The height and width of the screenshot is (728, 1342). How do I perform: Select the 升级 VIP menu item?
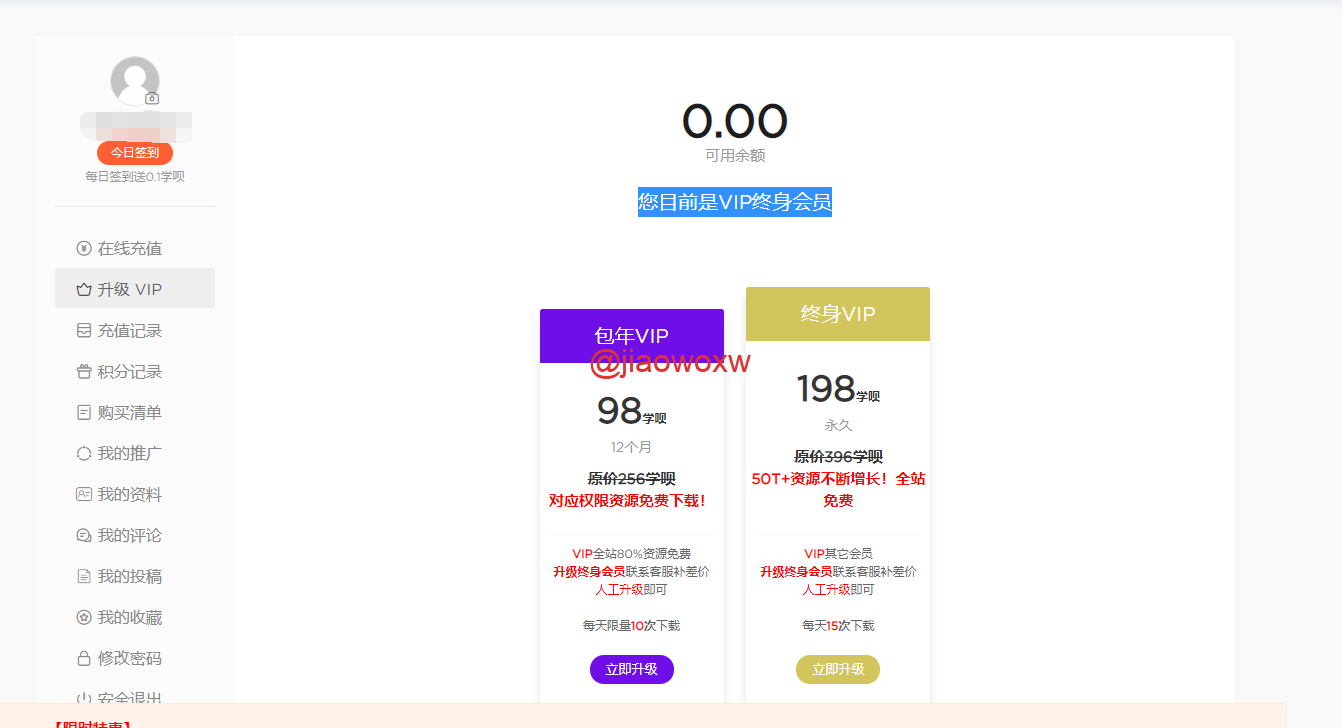[x=135, y=288]
